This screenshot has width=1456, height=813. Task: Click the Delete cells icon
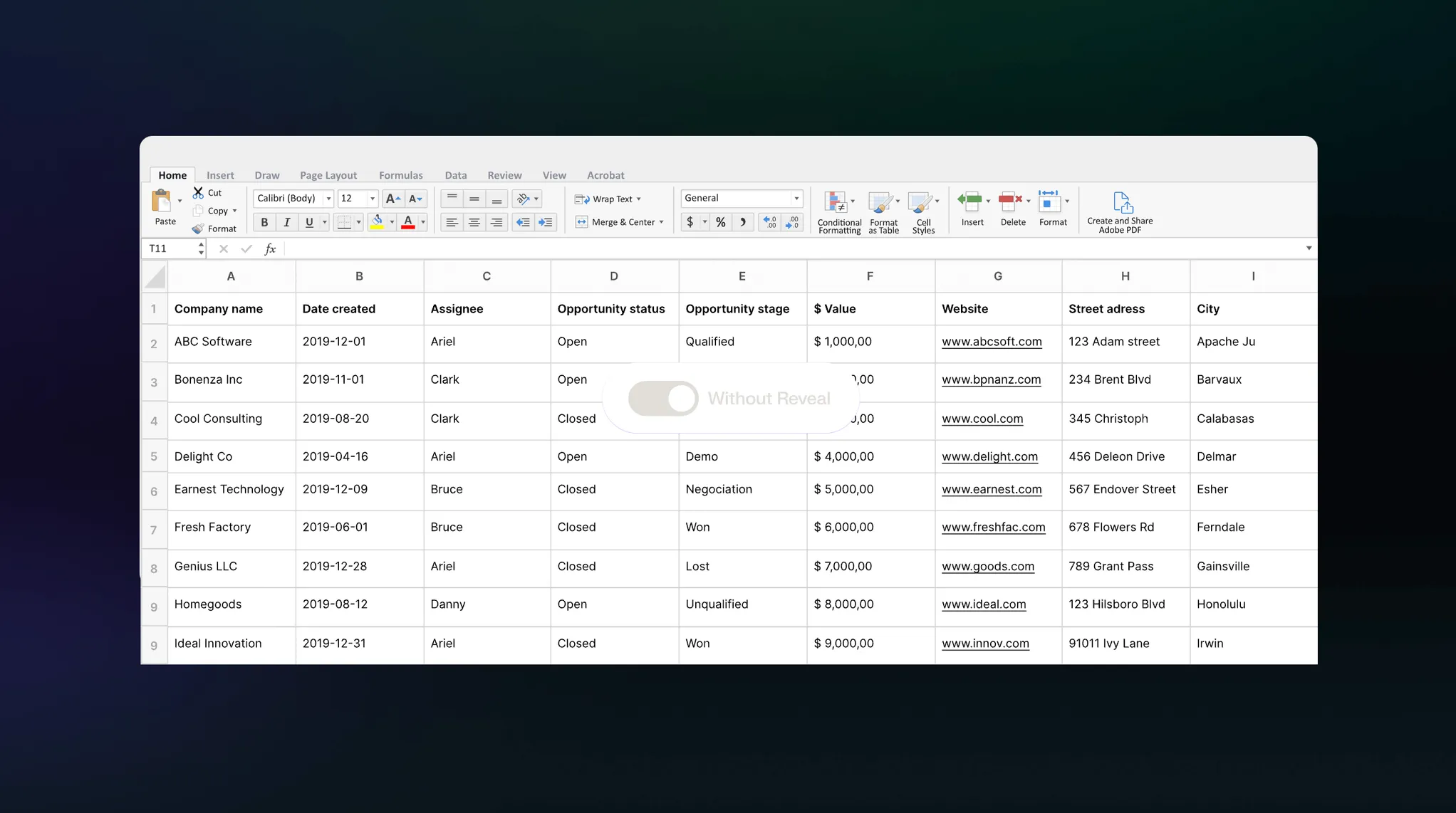(1010, 201)
